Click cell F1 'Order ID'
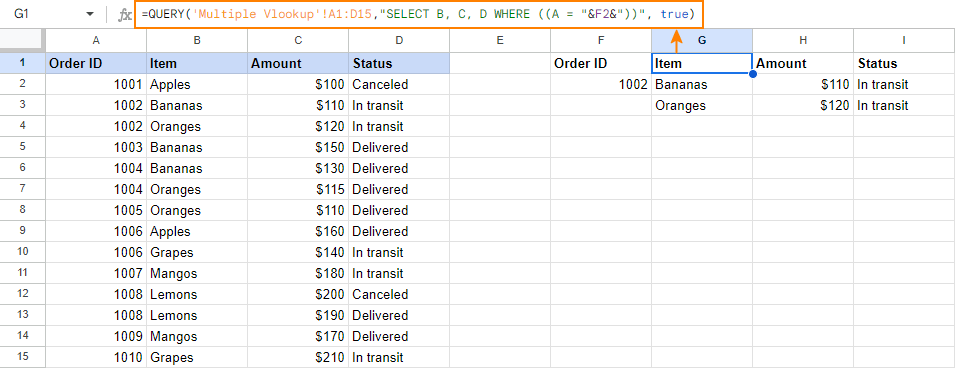The image size is (955, 368). click(601, 63)
